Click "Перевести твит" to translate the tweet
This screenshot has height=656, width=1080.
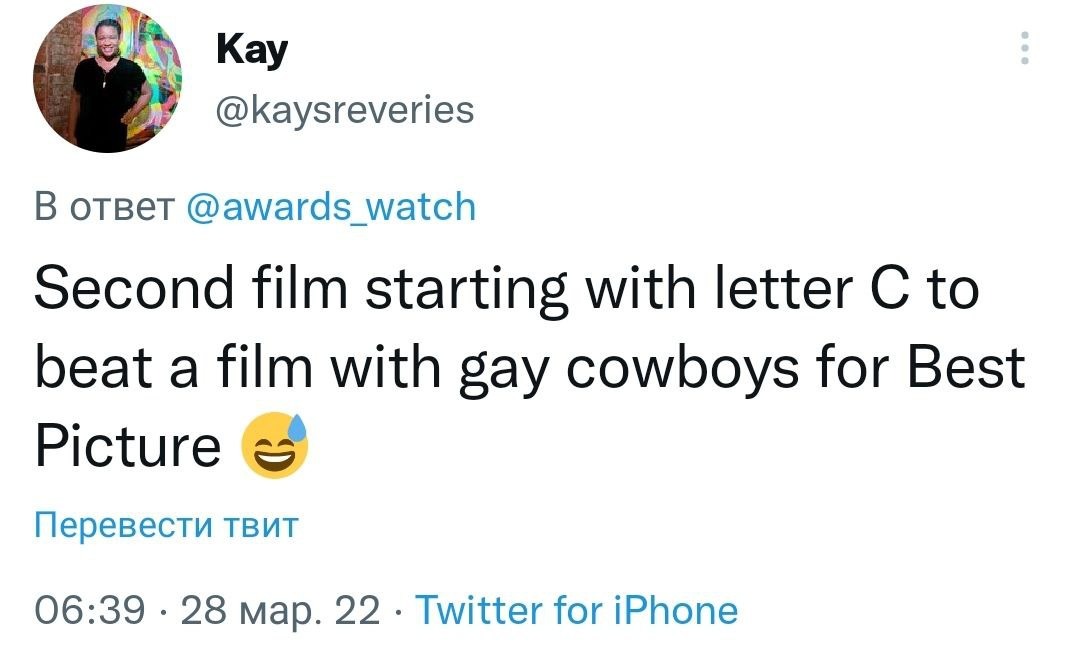click(166, 525)
